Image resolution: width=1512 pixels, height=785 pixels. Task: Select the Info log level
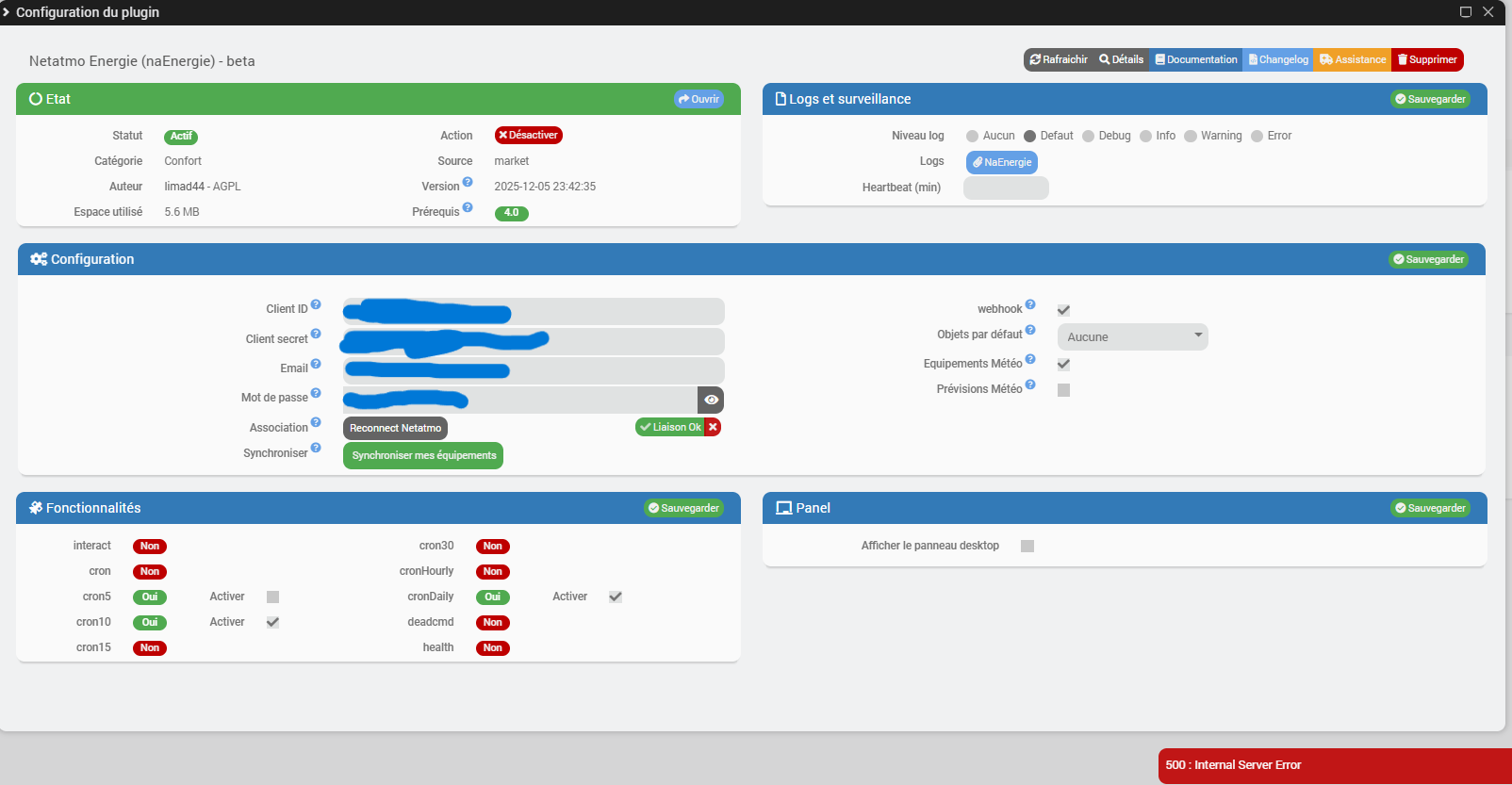1146,137
